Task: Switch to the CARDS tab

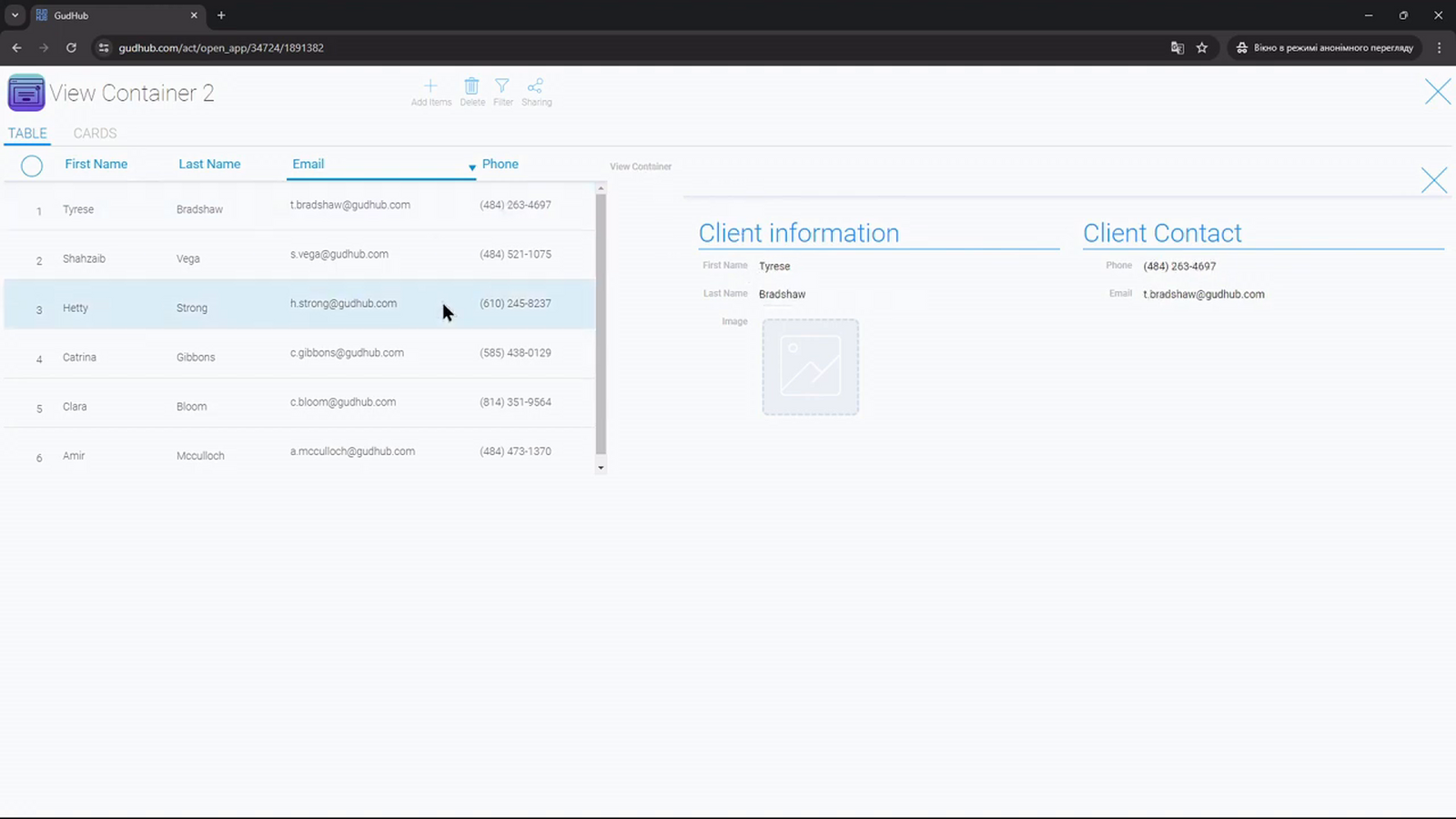Action: 95,133
